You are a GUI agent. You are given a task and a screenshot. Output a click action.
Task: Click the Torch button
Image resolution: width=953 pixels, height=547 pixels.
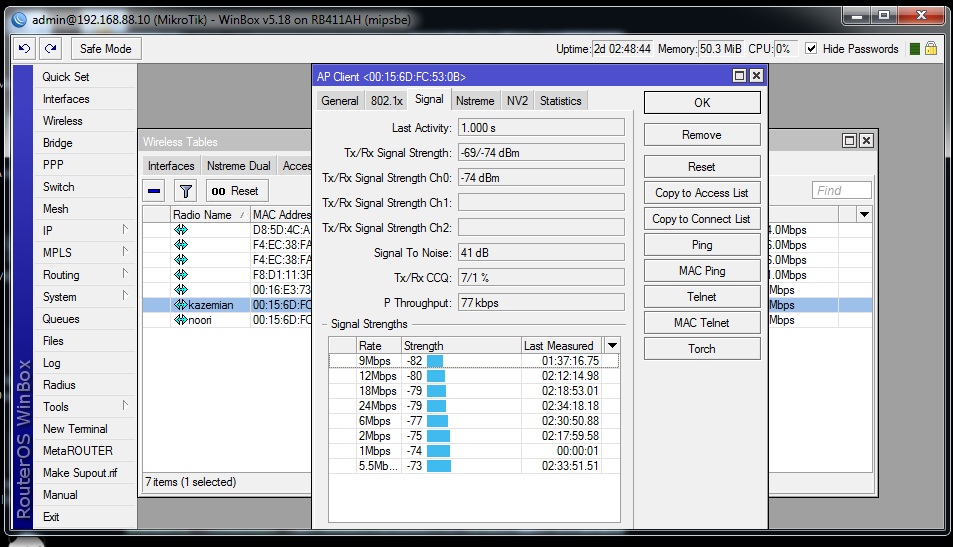pos(701,349)
